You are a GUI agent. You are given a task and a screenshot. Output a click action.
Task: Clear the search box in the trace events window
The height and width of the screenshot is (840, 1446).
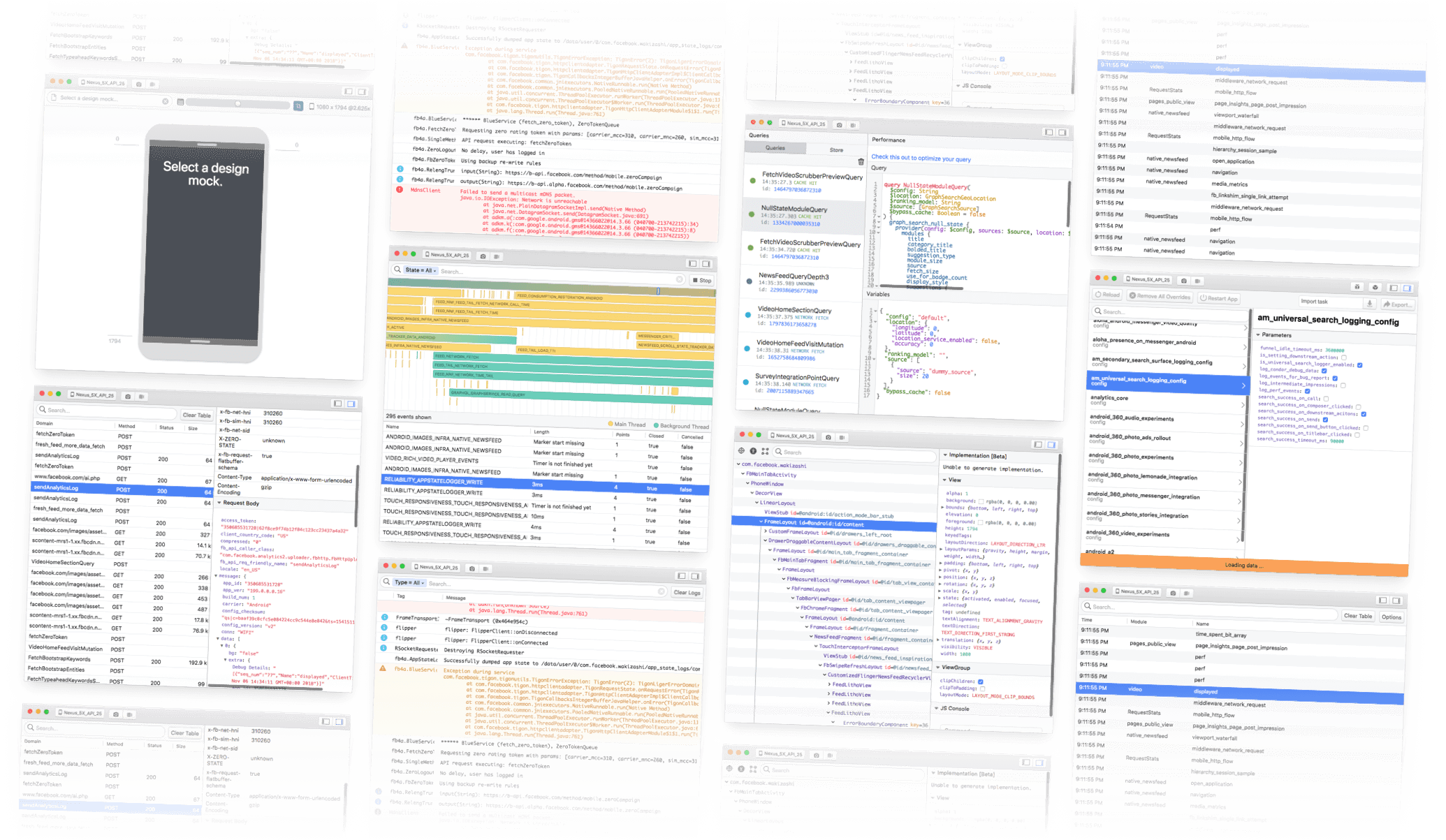(x=678, y=279)
